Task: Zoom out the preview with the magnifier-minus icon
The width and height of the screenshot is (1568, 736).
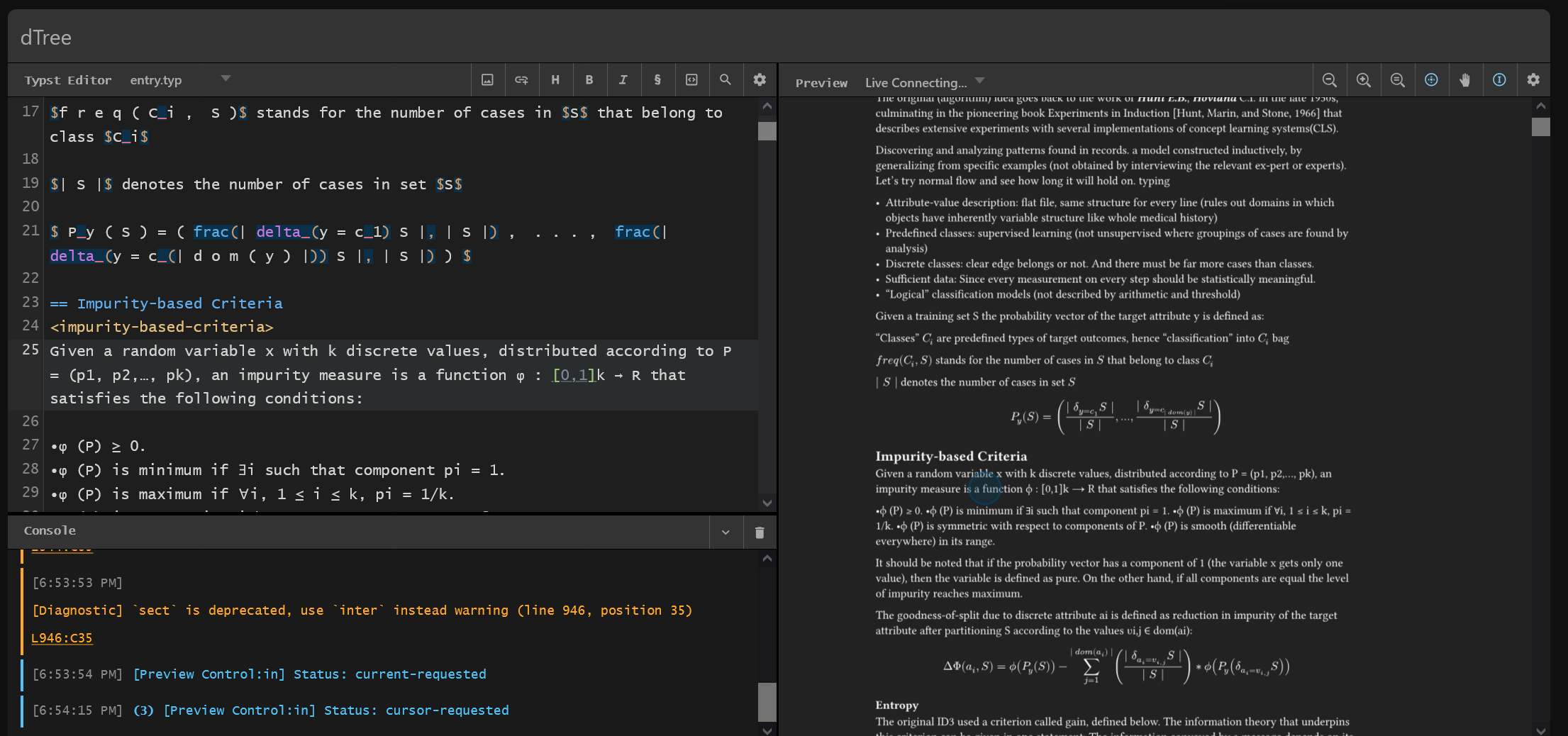Action: click(x=1330, y=80)
